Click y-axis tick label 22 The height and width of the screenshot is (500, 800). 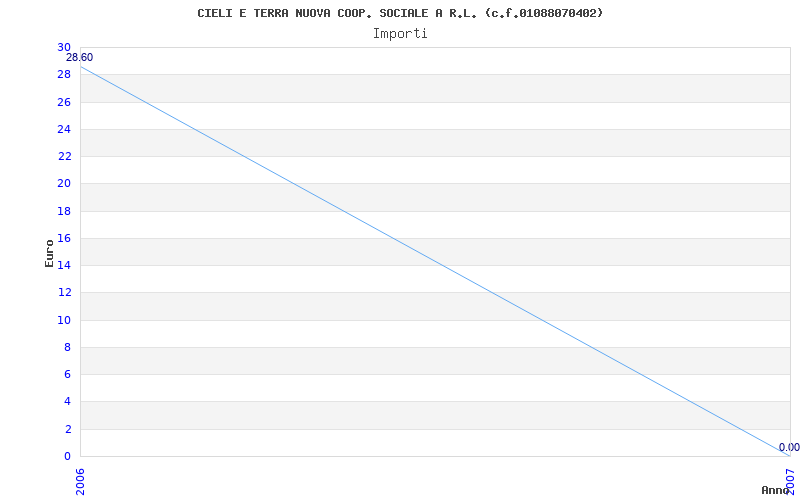64,156
